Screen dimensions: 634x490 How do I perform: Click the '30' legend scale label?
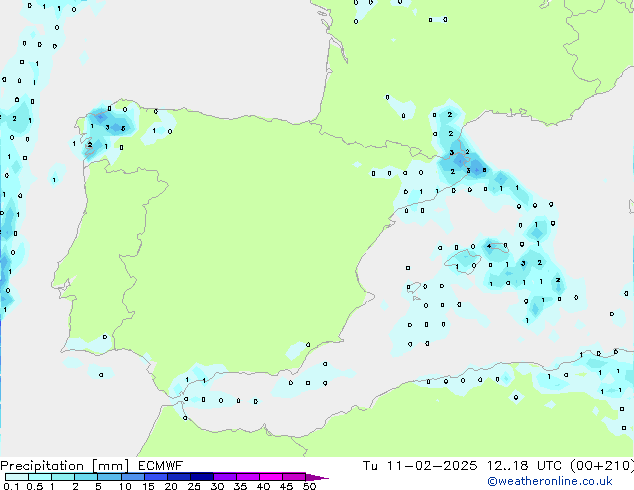click(x=217, y=486)
